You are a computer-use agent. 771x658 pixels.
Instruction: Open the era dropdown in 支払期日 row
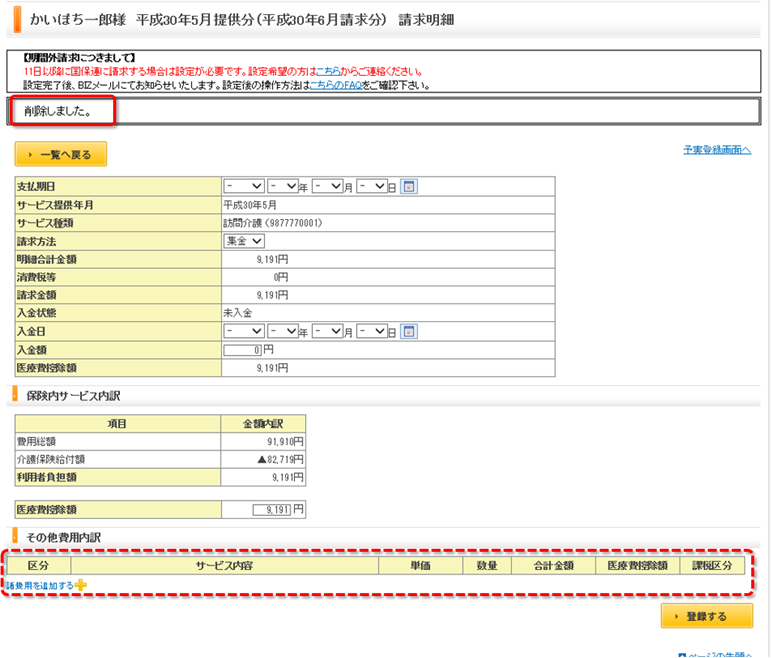244,186
